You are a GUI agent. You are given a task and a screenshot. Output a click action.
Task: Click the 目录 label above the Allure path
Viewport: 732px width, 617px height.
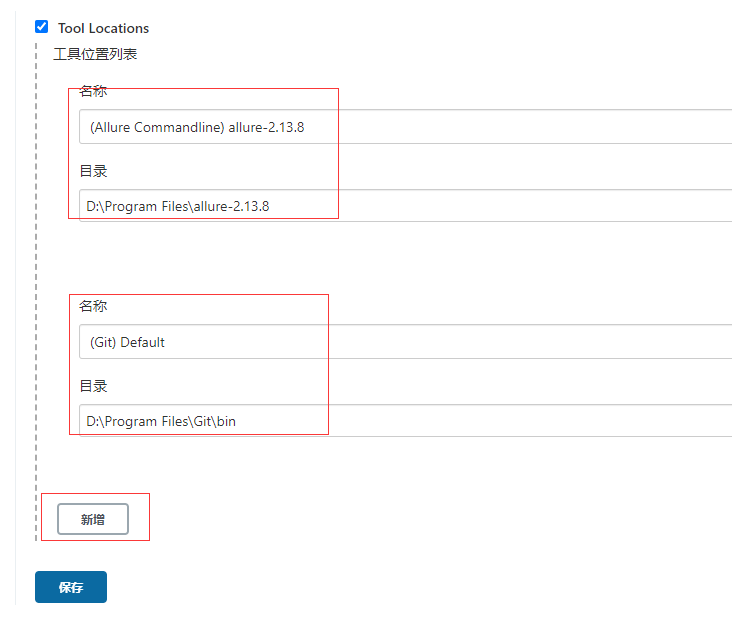pyautogui.click(x=93, y=171)
